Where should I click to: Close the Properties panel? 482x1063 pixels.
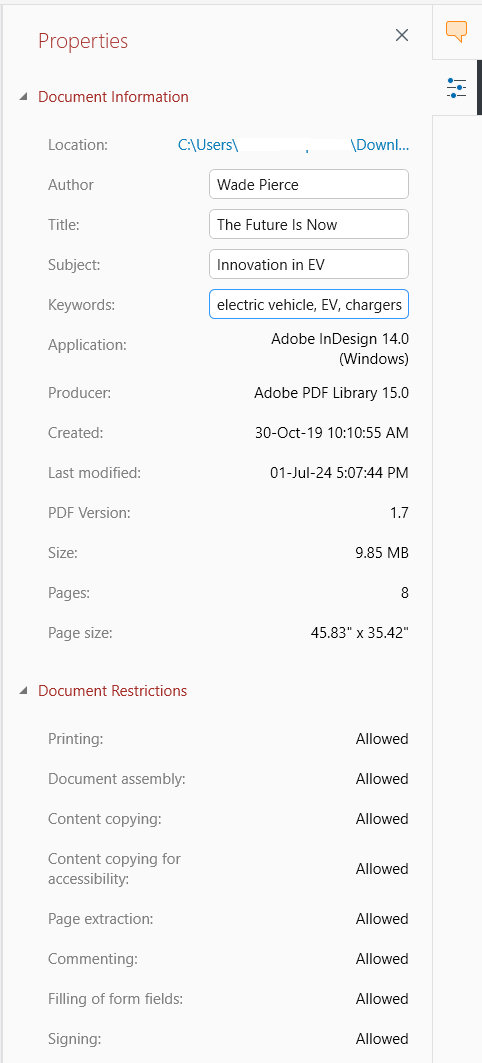tap(402, 35)
